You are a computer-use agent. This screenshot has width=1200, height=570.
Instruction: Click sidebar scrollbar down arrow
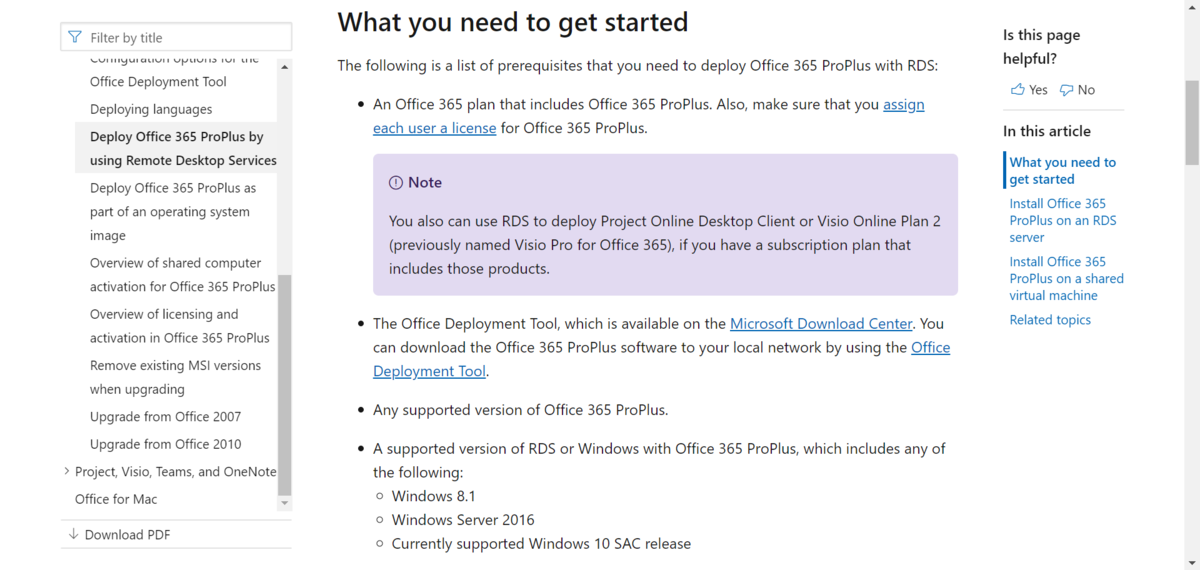285,503
